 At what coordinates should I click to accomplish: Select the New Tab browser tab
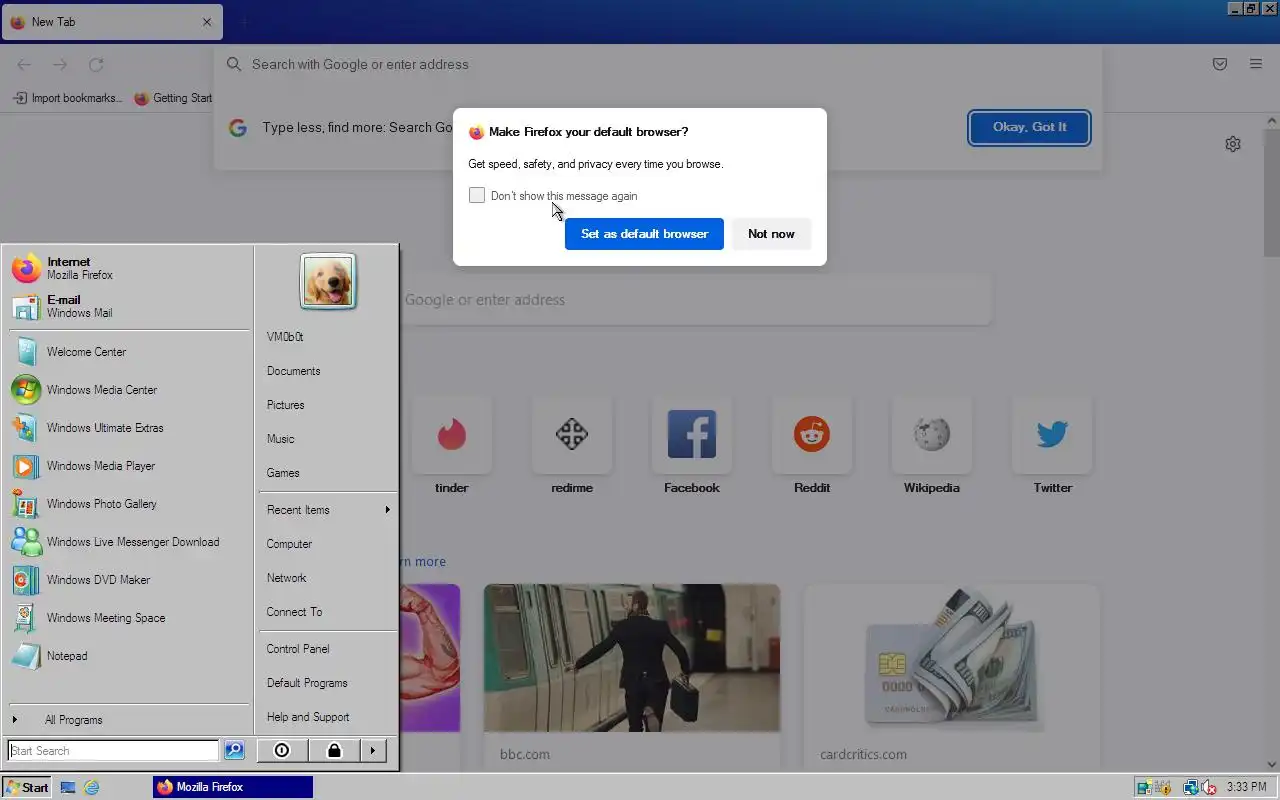(112, 22)
